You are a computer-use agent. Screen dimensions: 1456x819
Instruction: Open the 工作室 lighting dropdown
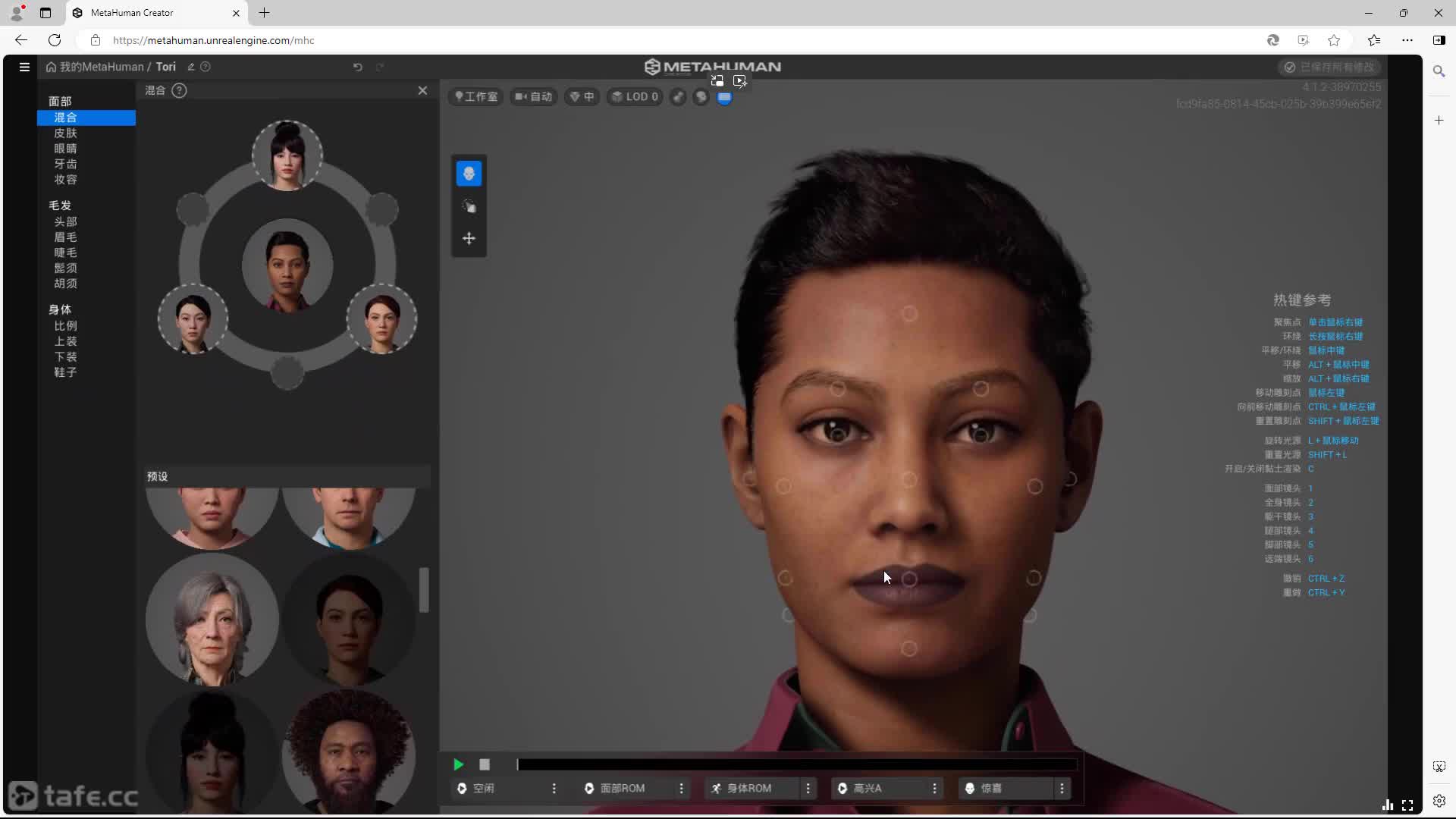click(x=476, y=97)
